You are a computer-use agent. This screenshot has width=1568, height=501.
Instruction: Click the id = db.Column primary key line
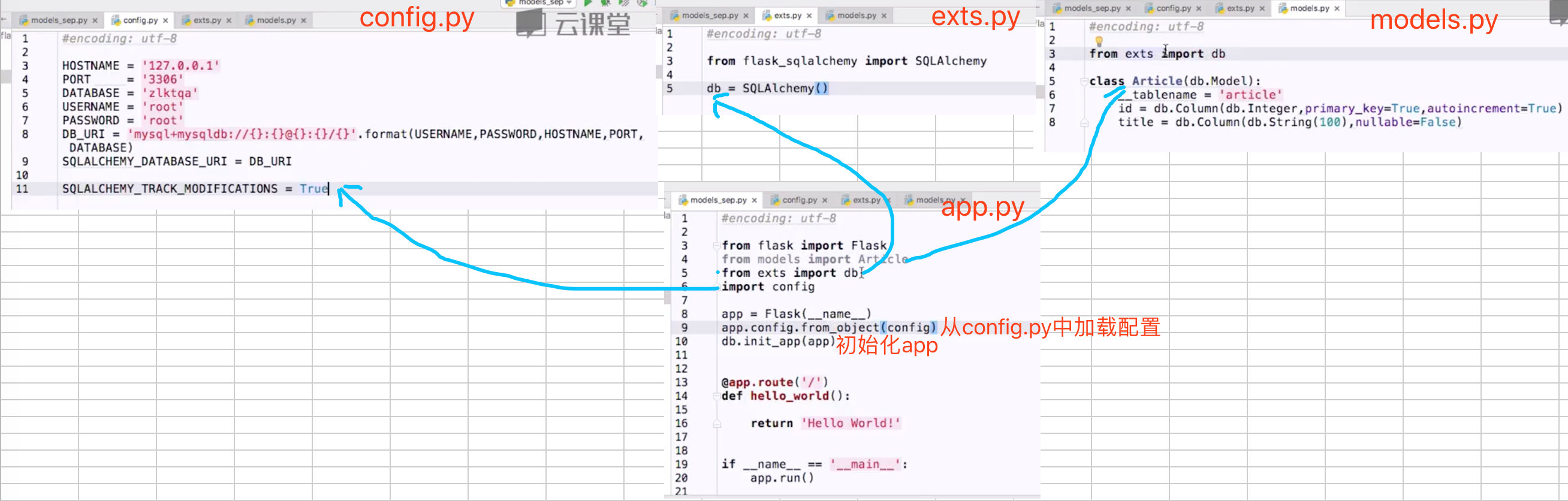coord(1340,109)
